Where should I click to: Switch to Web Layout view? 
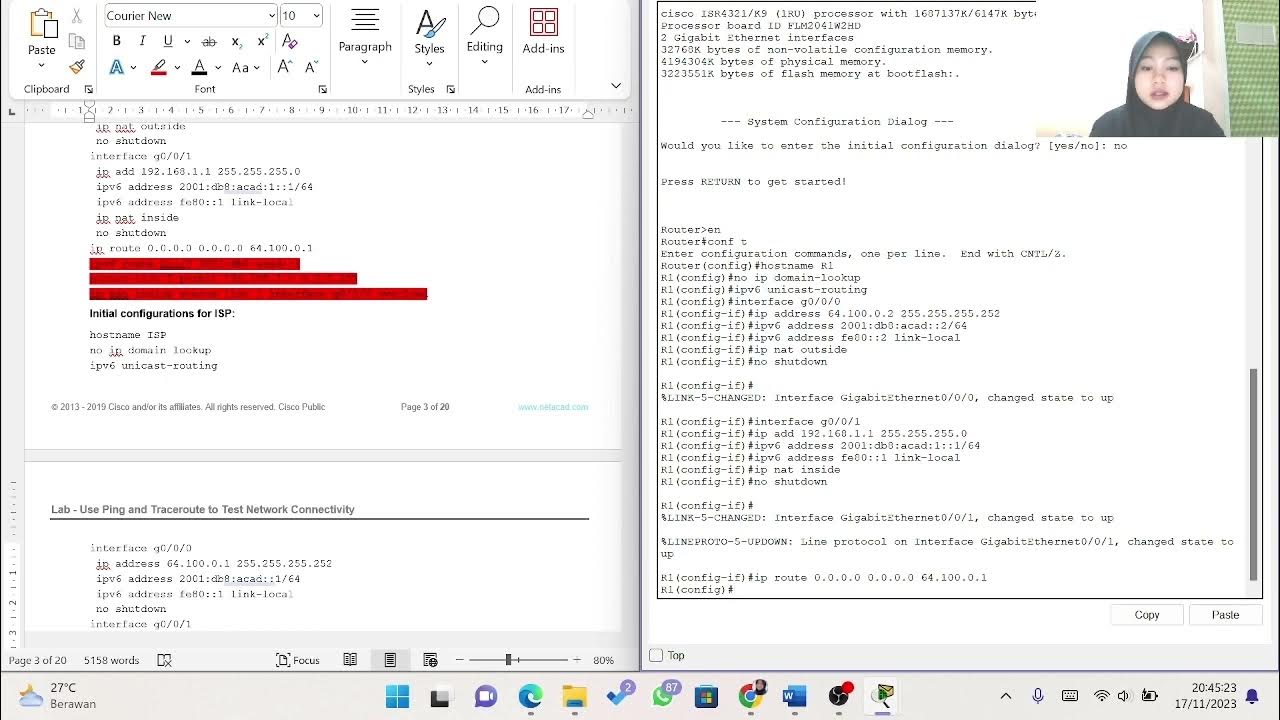pyautogui.click(x=430, y=660)
